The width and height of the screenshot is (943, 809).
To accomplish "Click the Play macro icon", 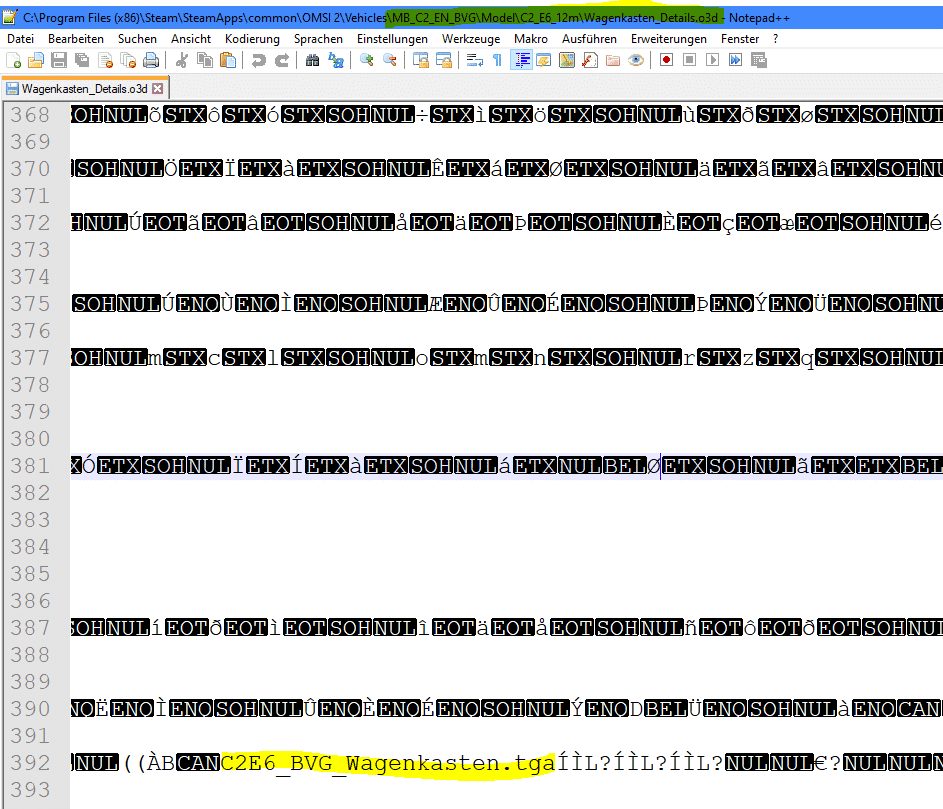I will click(x=712, y=60).
